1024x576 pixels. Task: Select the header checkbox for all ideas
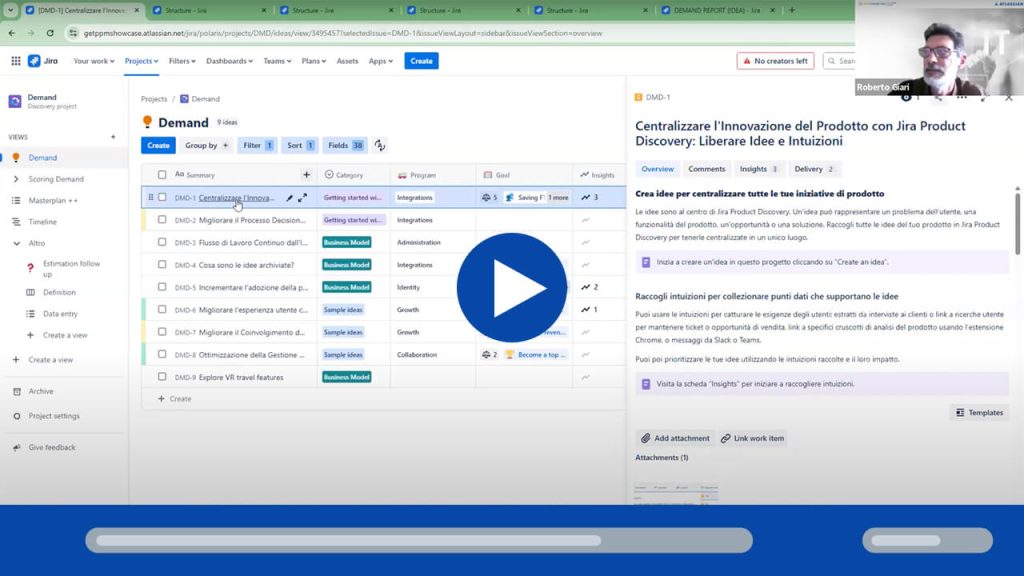click(x=162, y=175)
